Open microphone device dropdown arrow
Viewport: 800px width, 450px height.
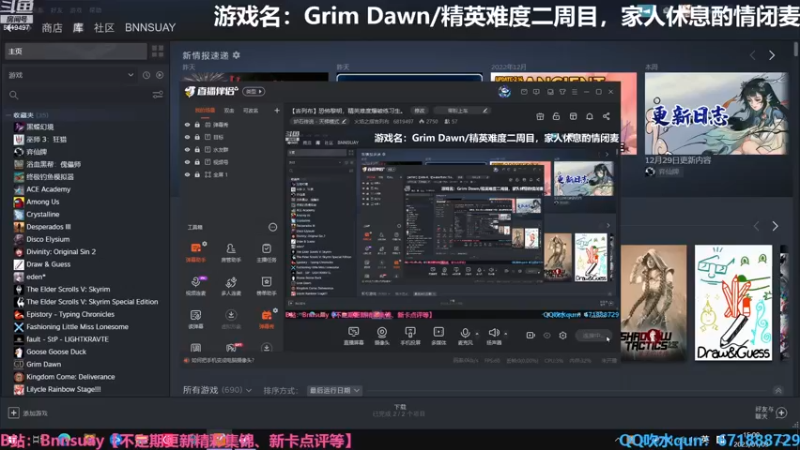click(x=477, y=334)
